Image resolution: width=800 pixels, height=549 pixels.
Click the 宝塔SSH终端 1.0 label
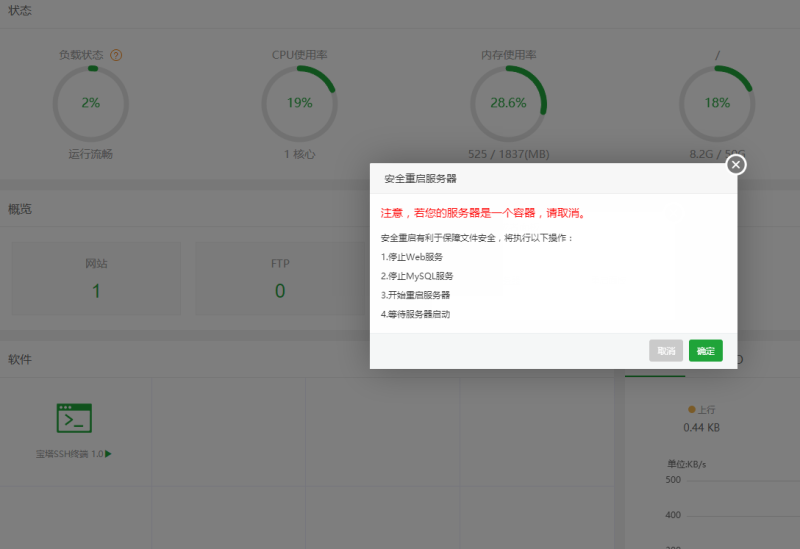(69, 454)
